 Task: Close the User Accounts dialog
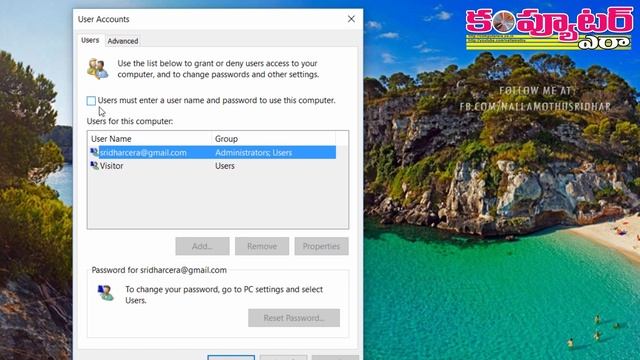click(351, 19)
